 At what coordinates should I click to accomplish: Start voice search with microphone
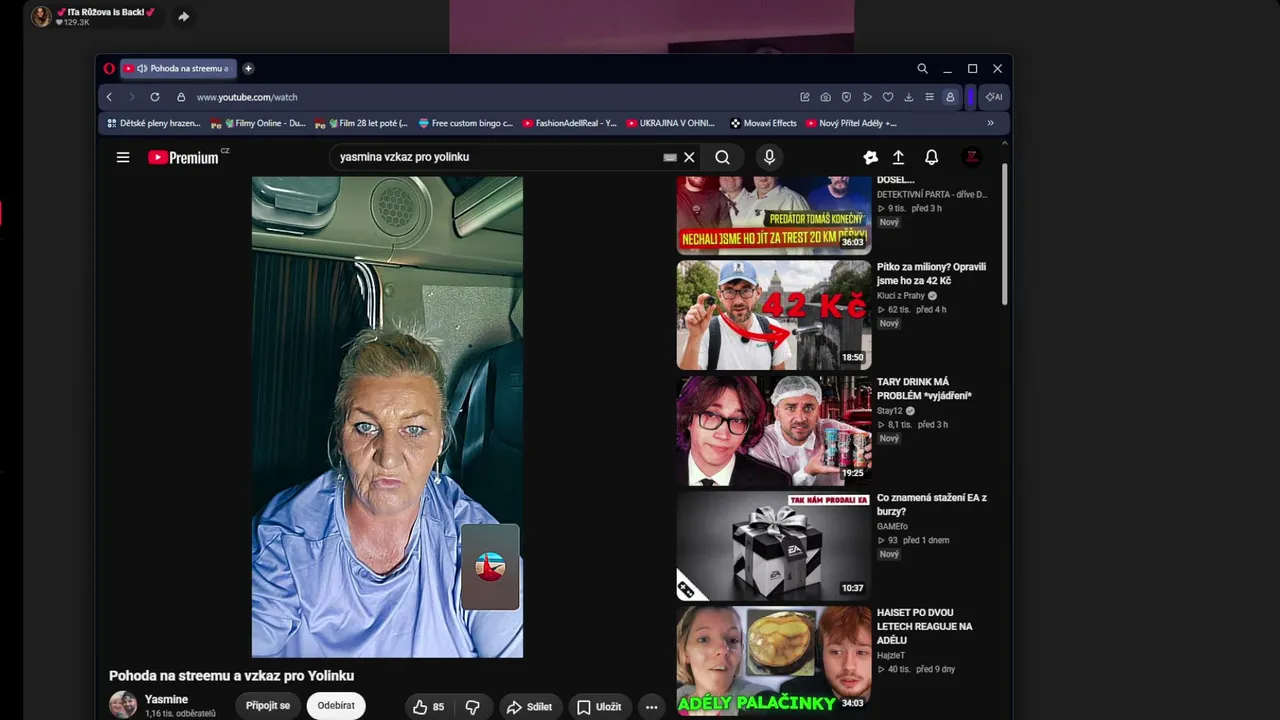pyautogui.click(x=769, y=157)
